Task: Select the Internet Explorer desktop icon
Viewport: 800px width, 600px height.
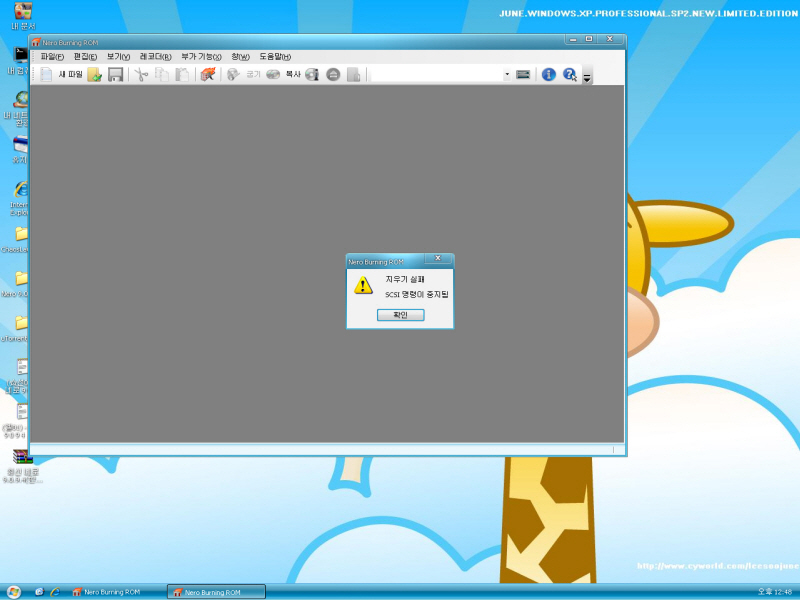Action: click(x=19, y=198)
